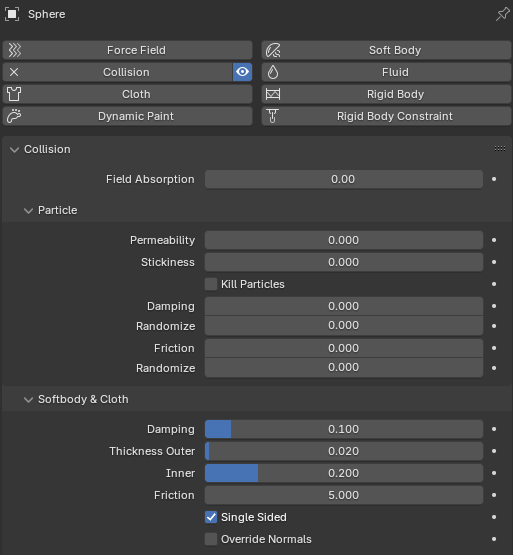
Task: Click the Rigid Body Constraint icon
Action: [273, 116]
